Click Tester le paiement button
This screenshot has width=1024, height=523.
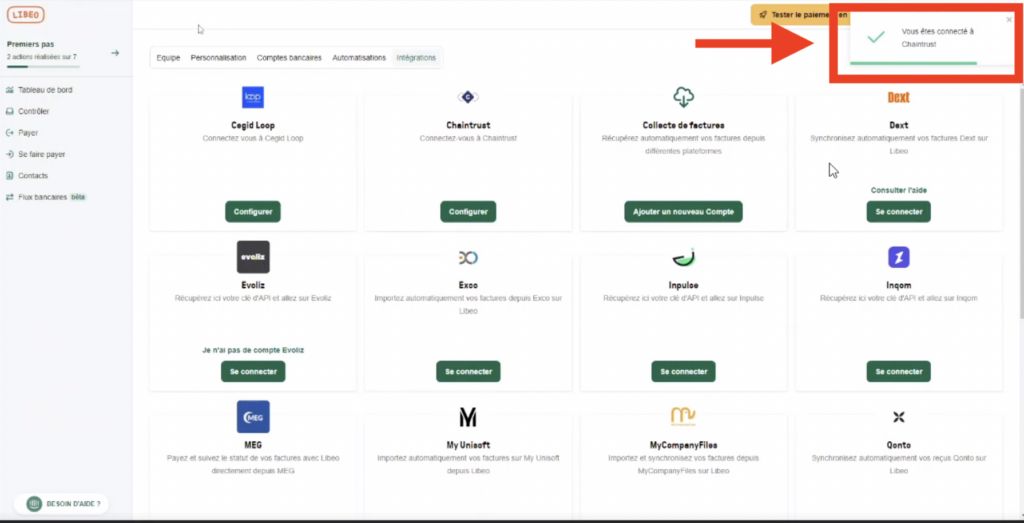tap(799, 14)
